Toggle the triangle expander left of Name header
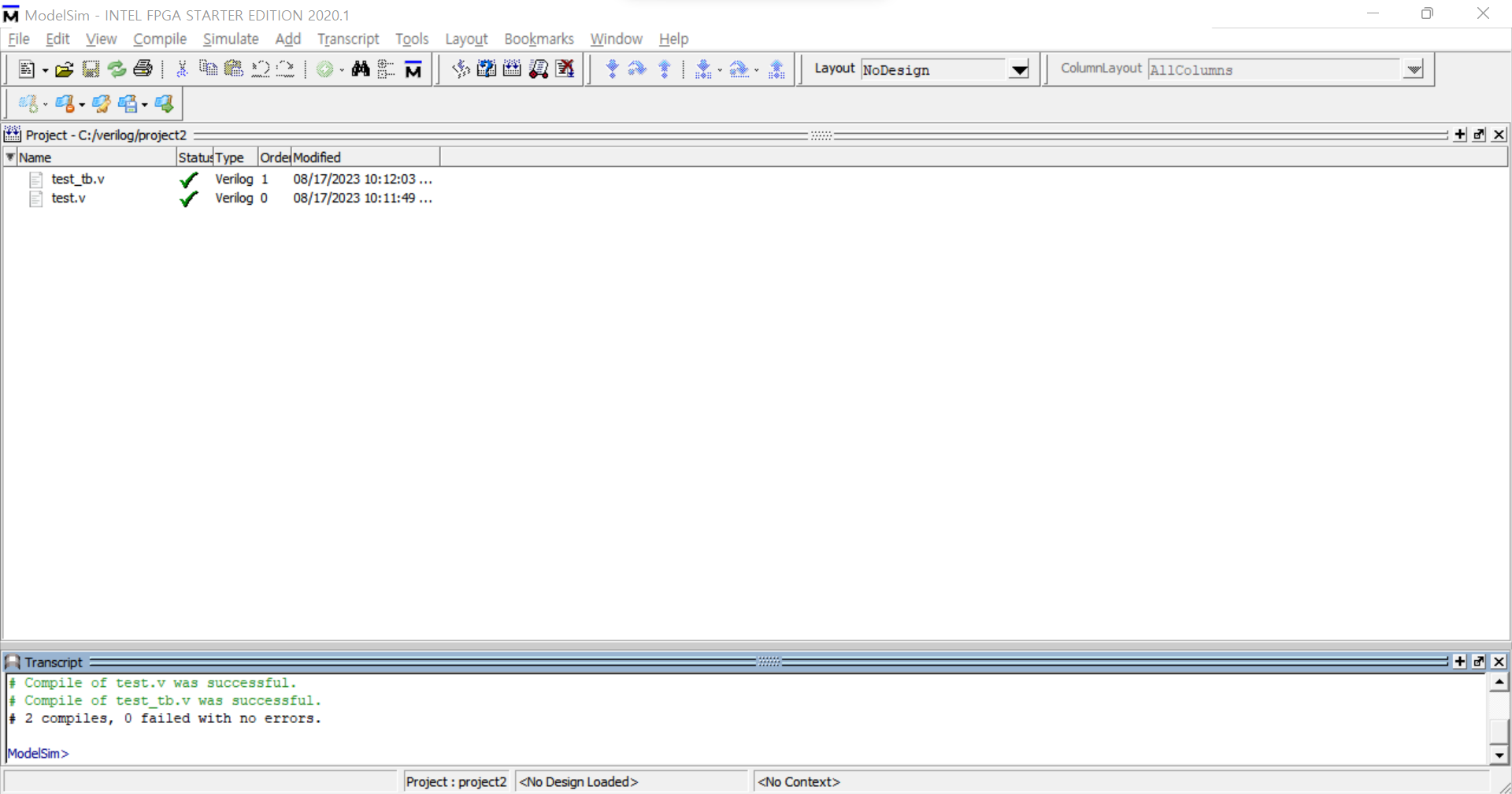 tap(10, 157)
